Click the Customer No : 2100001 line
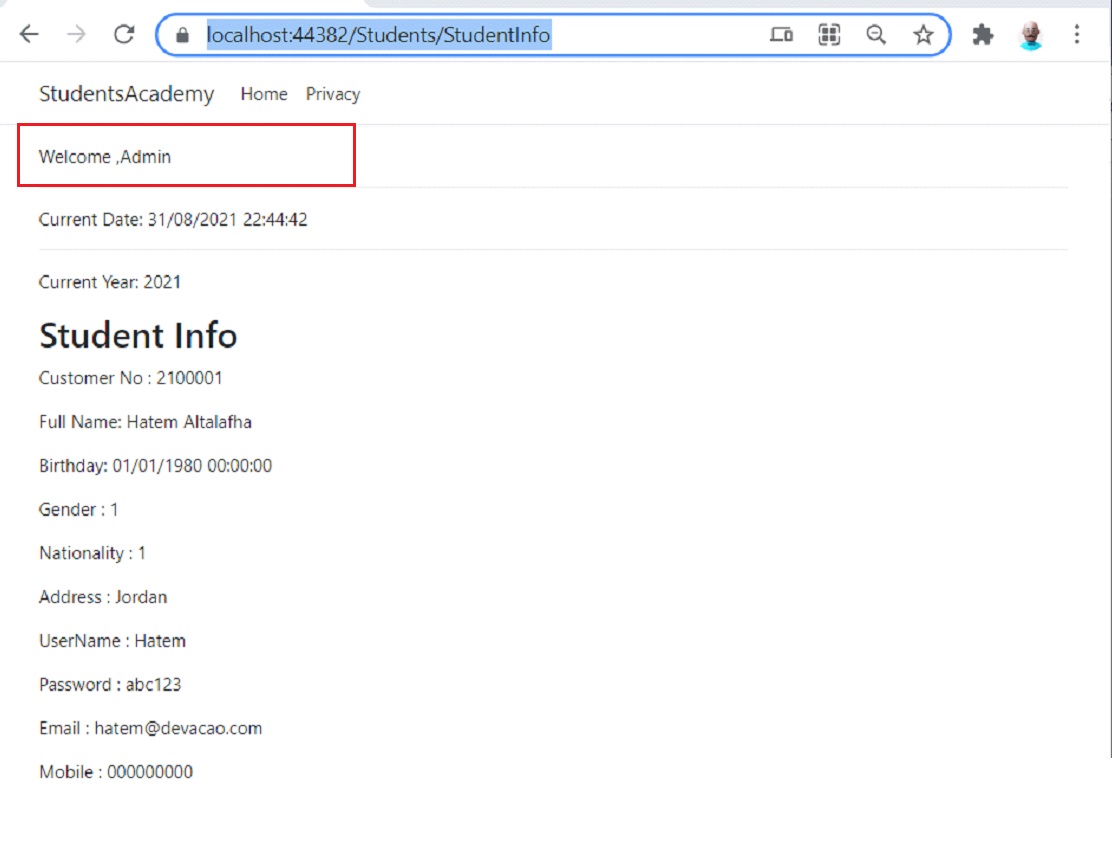 coord(130,378)
